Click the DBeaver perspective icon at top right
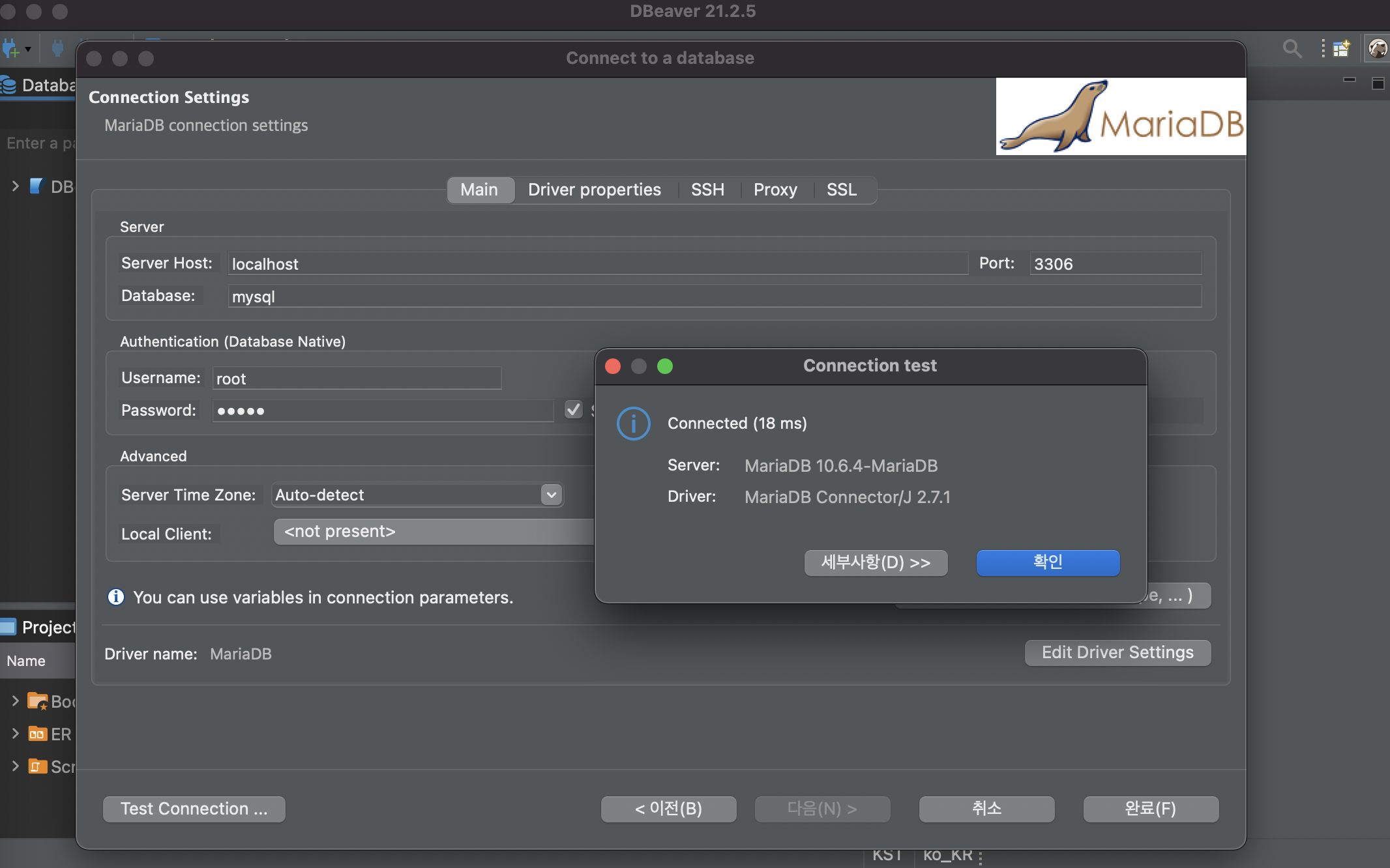This screenshot has width=1390, height=868. coord(1378,49)
